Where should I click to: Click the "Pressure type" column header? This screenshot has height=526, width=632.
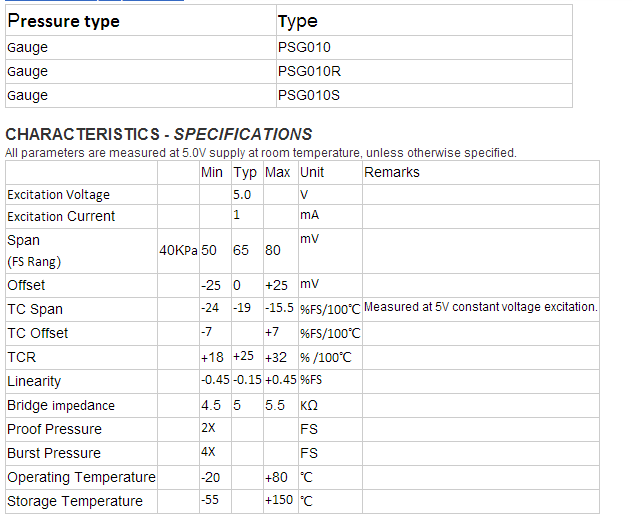pyautogui.click(x=63, y=21)
